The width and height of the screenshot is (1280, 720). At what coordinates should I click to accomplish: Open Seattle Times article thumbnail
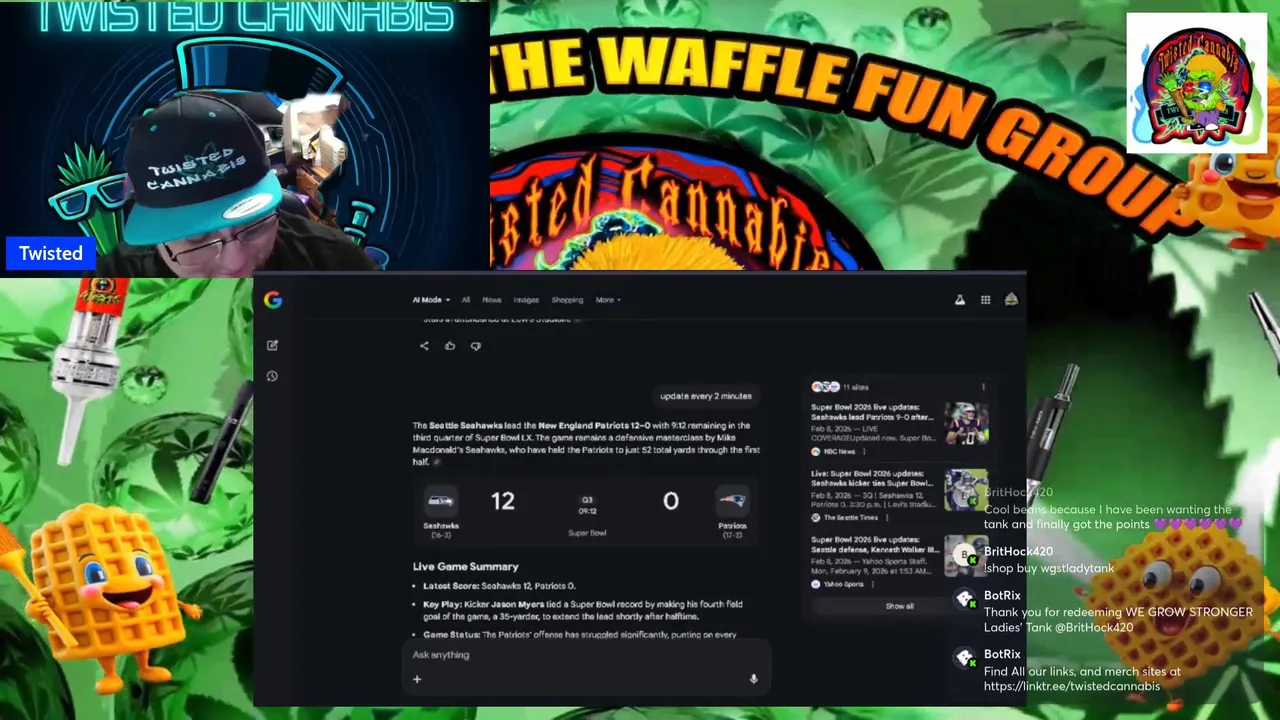pyautogui.click(x=966, y=489)
